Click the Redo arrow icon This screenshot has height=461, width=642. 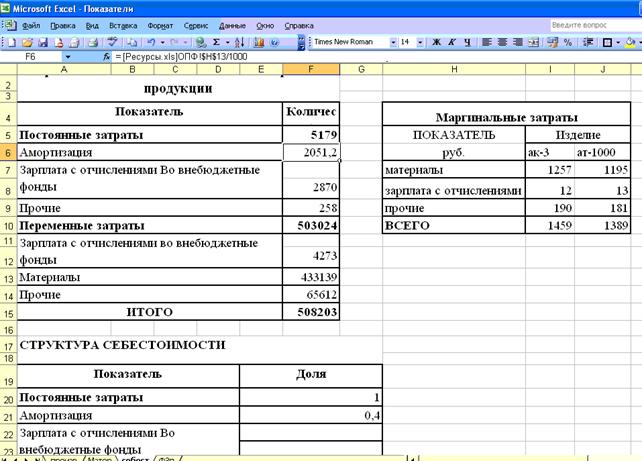[174, 42]
